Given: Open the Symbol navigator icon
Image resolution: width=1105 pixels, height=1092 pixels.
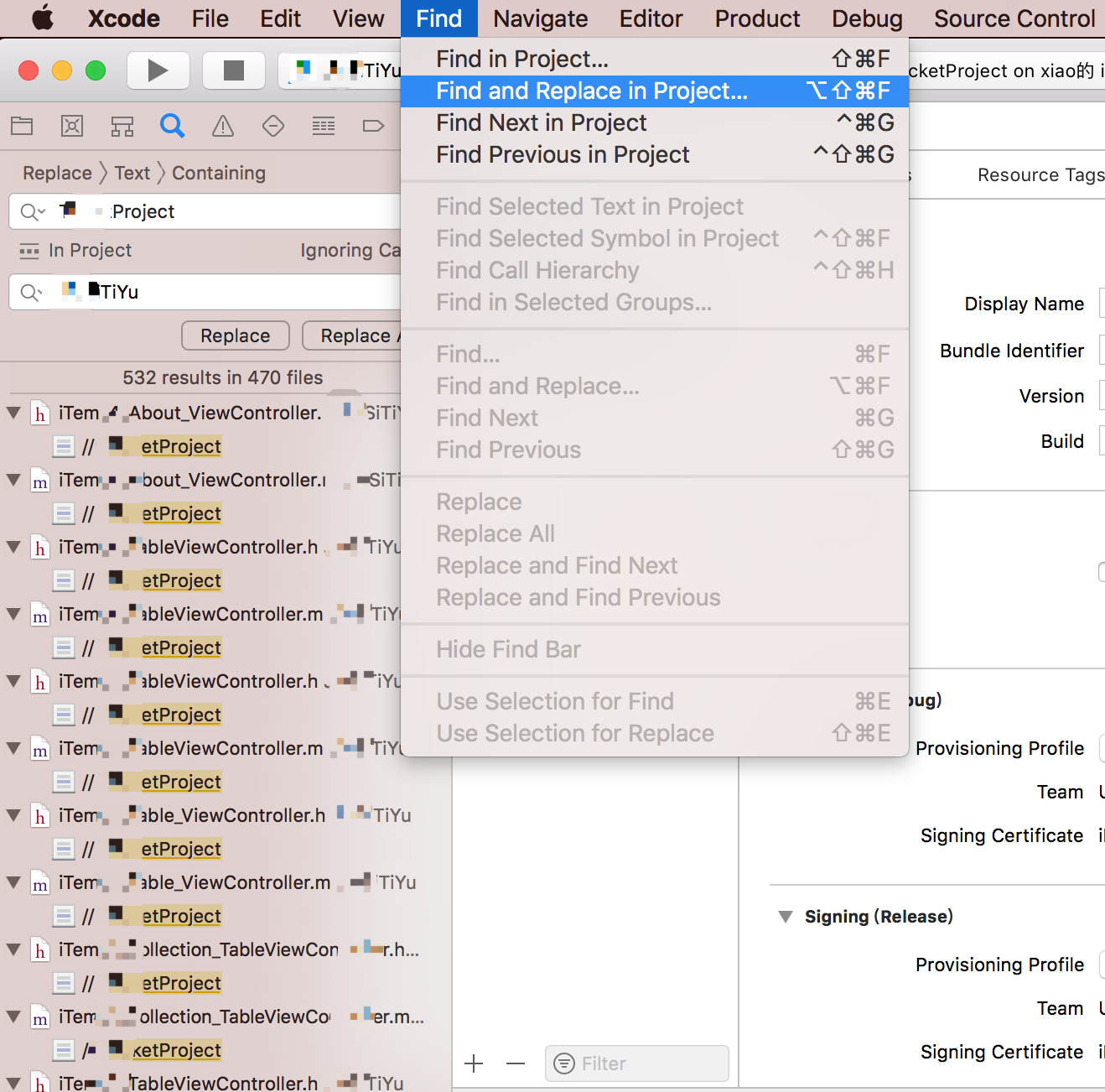Looking at the screenshot, I should pyautogui.click(x=72, y=127).
